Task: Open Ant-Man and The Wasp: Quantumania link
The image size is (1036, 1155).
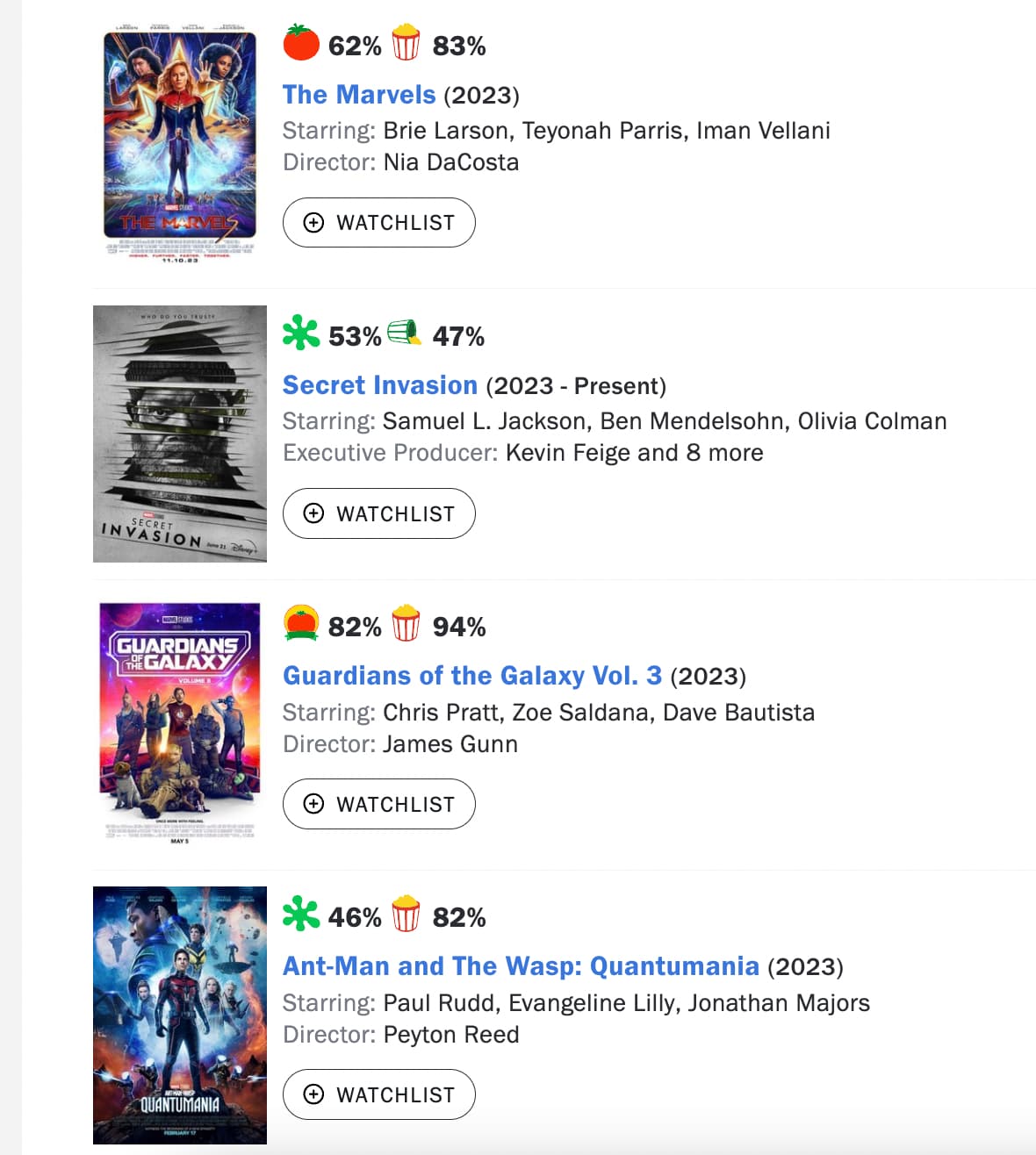Action: point(521,966)
